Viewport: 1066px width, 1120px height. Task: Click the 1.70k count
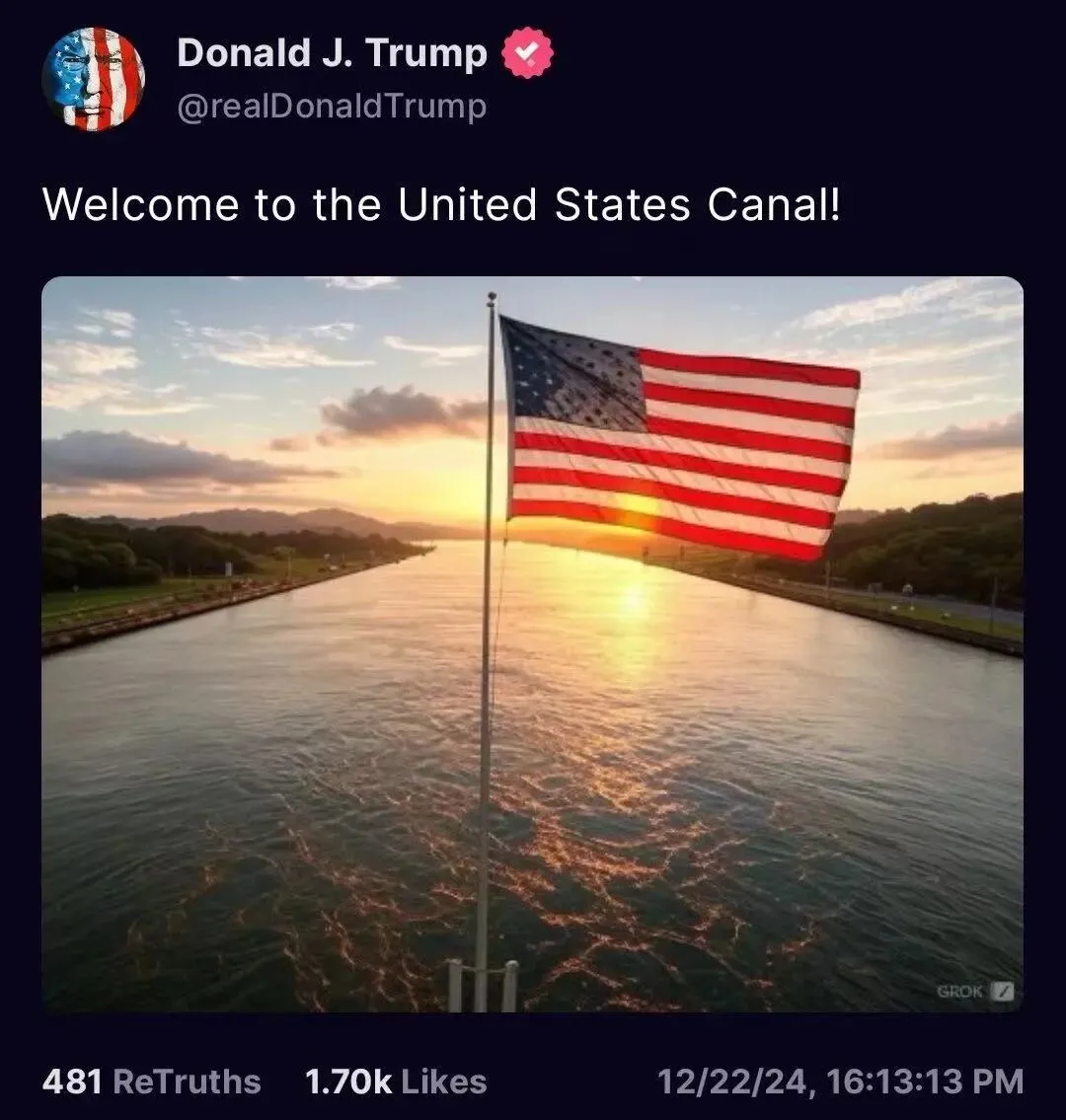pyautogui.click(x=348, y=1082)
